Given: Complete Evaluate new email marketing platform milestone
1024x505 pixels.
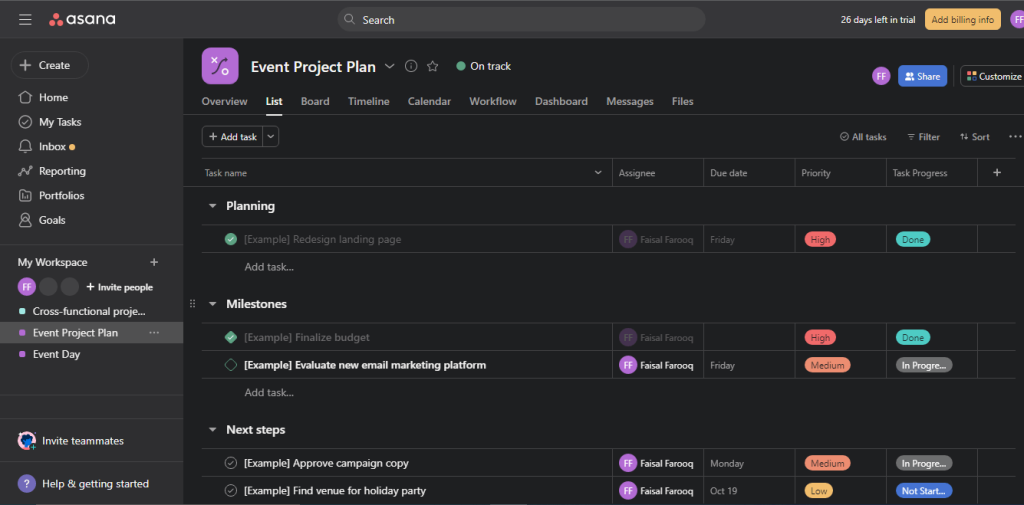Looking at the screenshot, I should coord(231,365).
